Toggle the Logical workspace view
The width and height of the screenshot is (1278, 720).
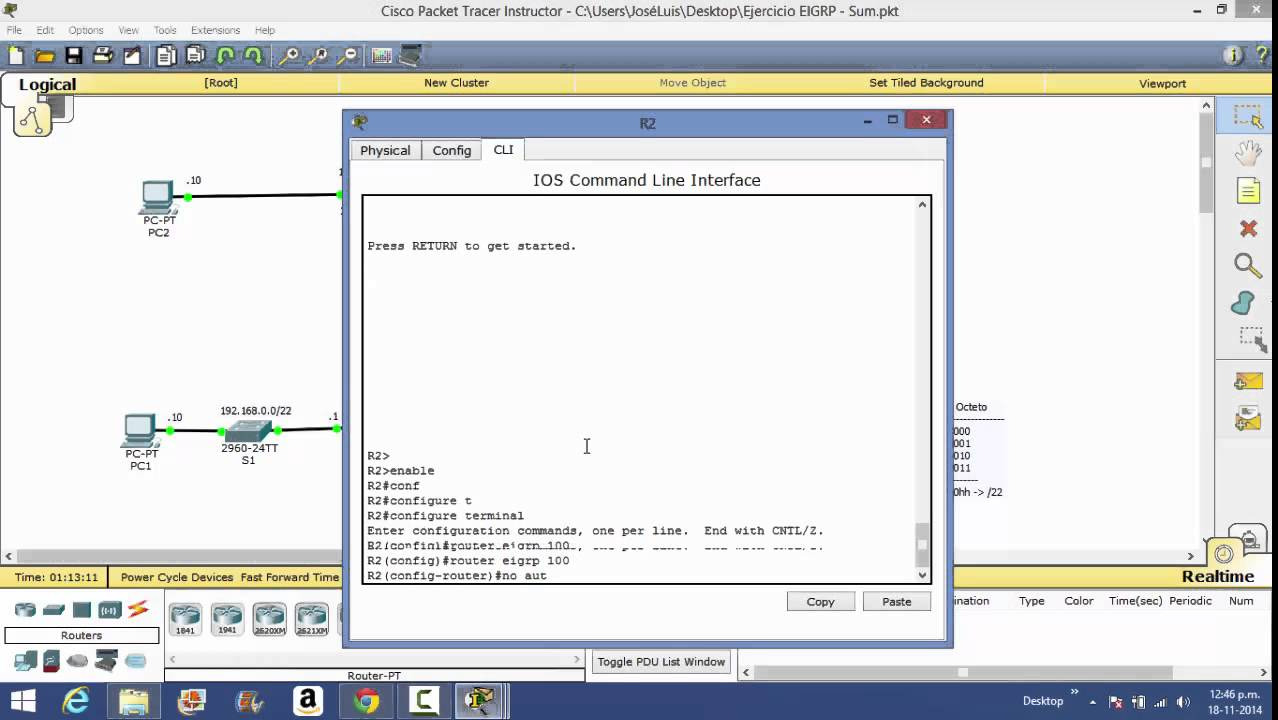click(x=47, y=84)
